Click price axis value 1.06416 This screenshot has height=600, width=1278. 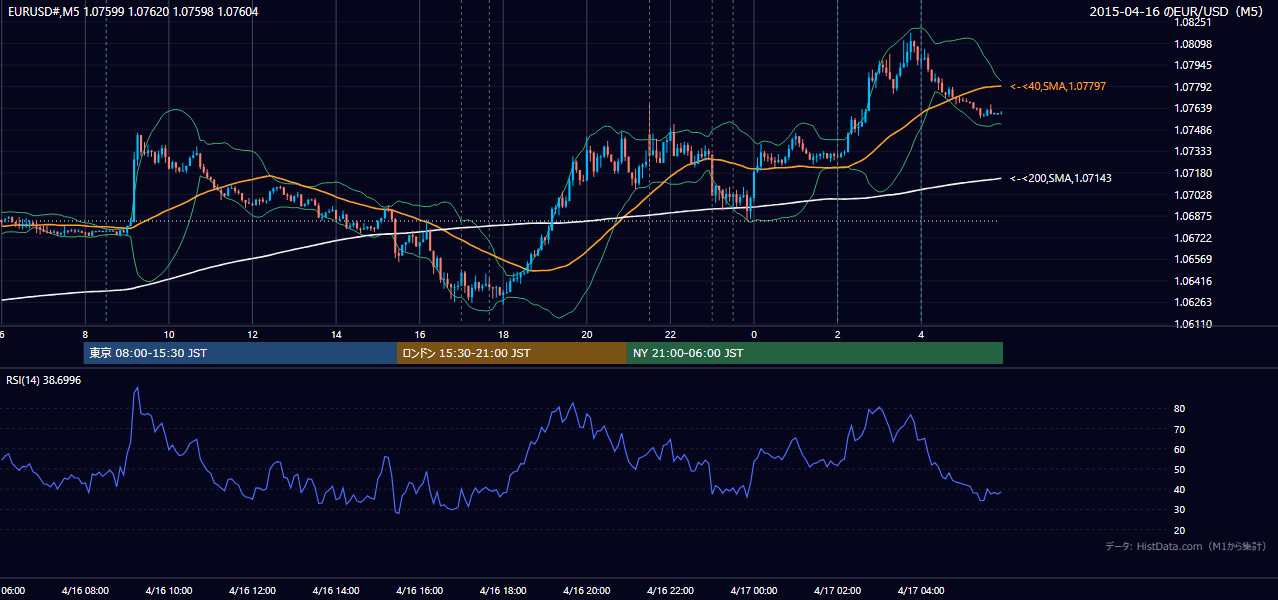tap(1194, 282)
